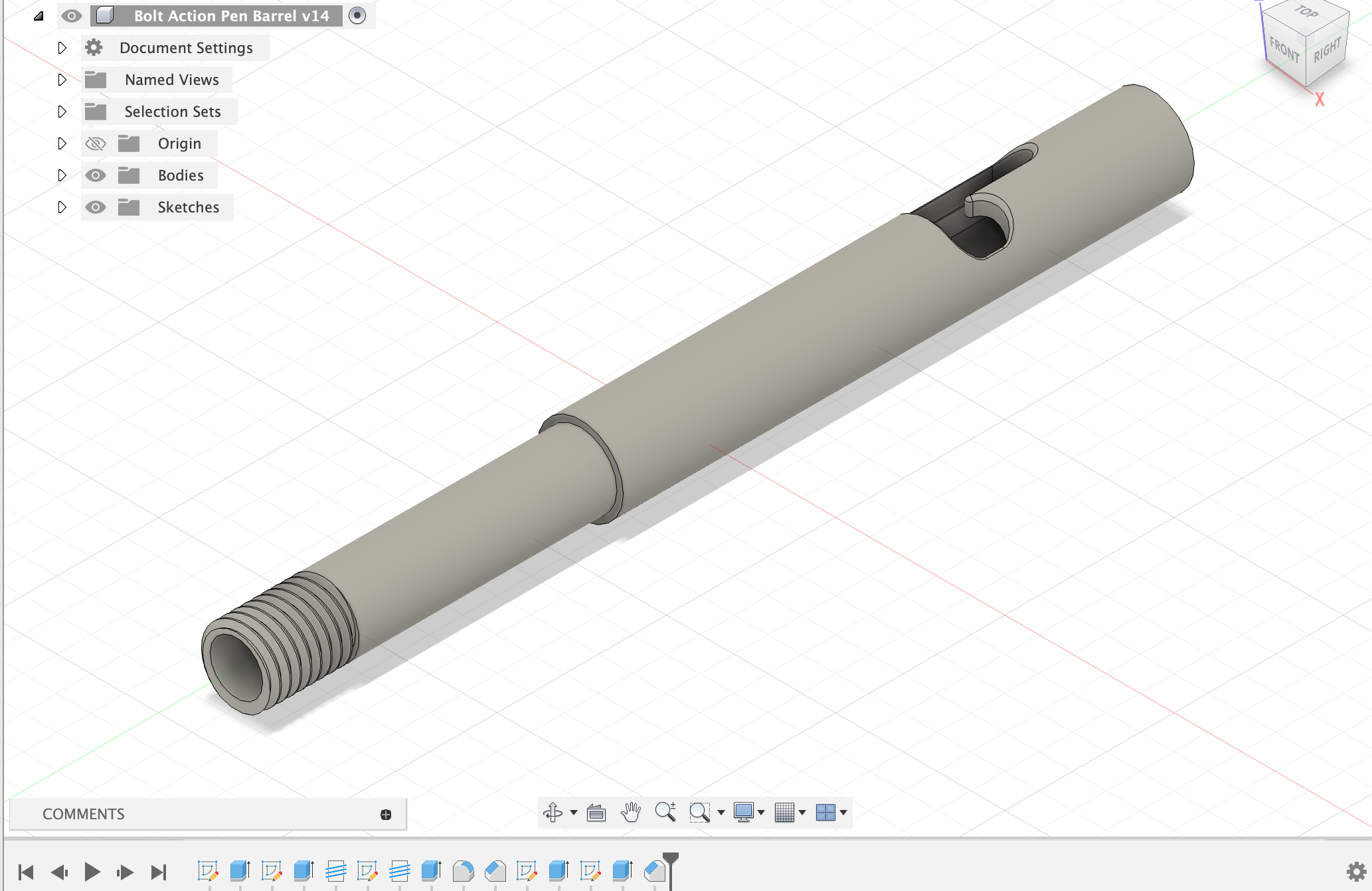The image size is (1372, 891).
Task: Open Grid and Snaps dropdown arrow
Action: click(x=802, y=813)
